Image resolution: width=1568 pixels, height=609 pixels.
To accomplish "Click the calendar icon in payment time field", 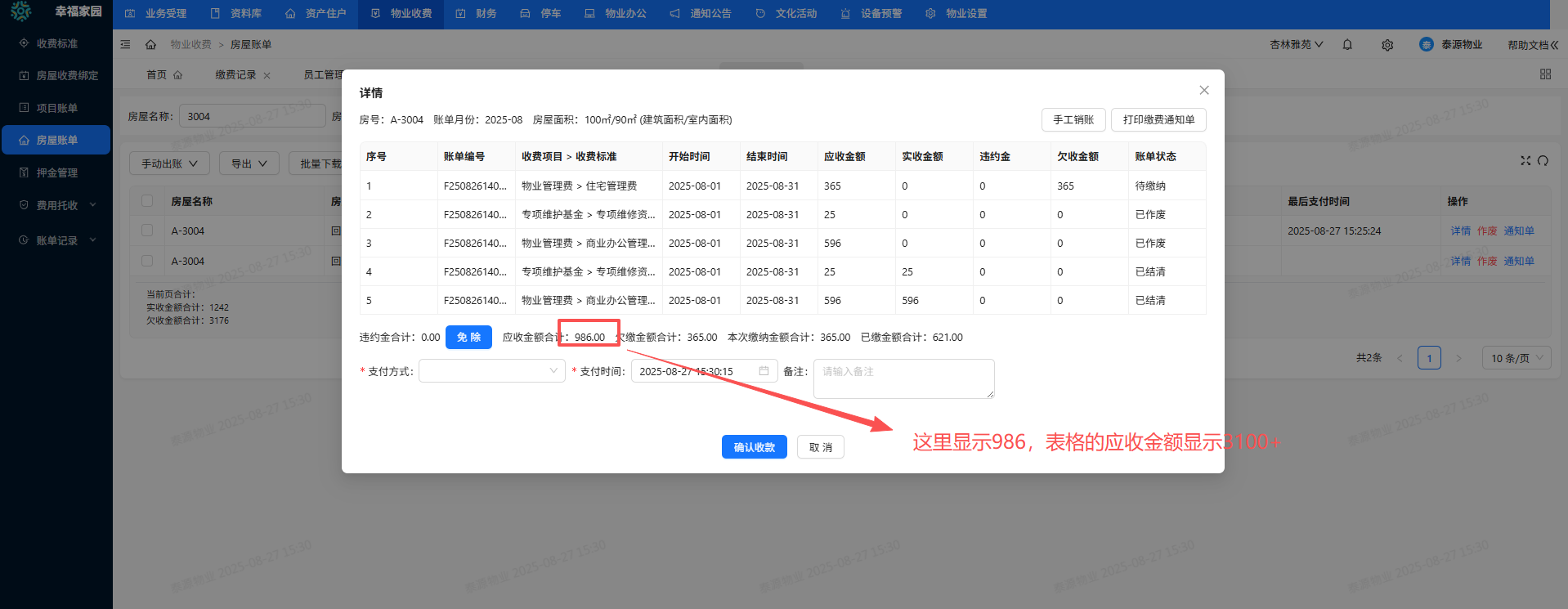I will click(x=764, y=371).
